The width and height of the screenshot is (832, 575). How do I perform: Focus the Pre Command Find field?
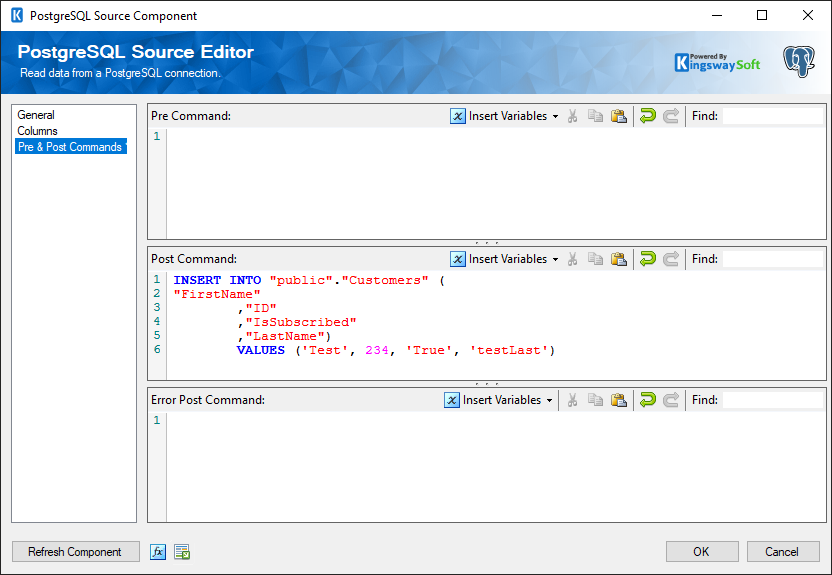point(773,116)
